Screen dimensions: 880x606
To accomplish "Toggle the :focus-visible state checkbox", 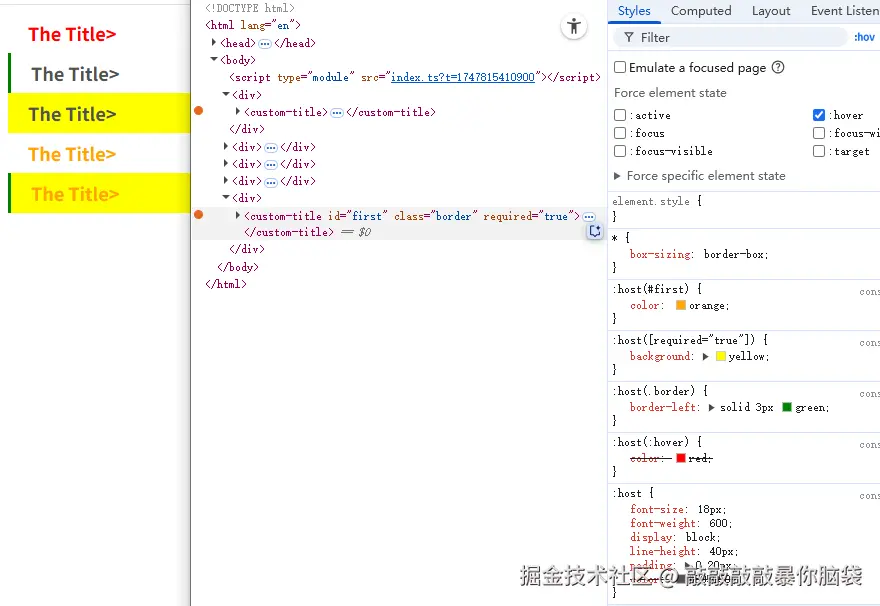I will click(x=620, y=151).
